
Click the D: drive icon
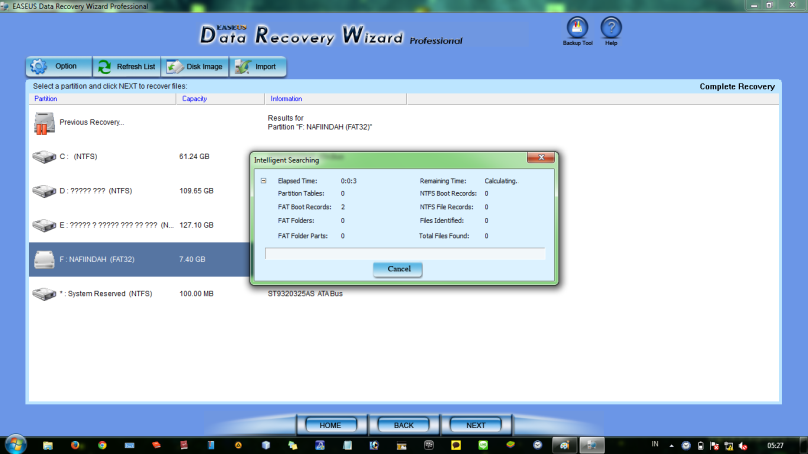click(x=44, y=191)
